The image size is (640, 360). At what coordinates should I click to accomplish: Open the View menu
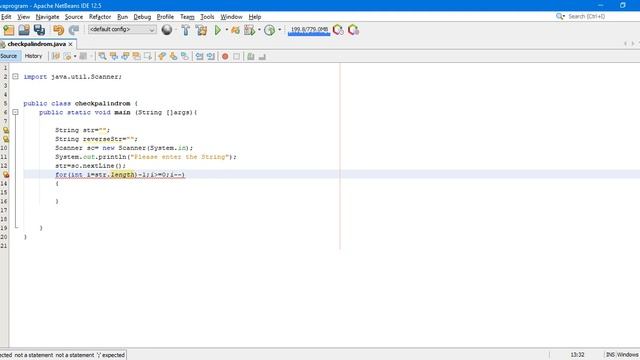(24, 17)
